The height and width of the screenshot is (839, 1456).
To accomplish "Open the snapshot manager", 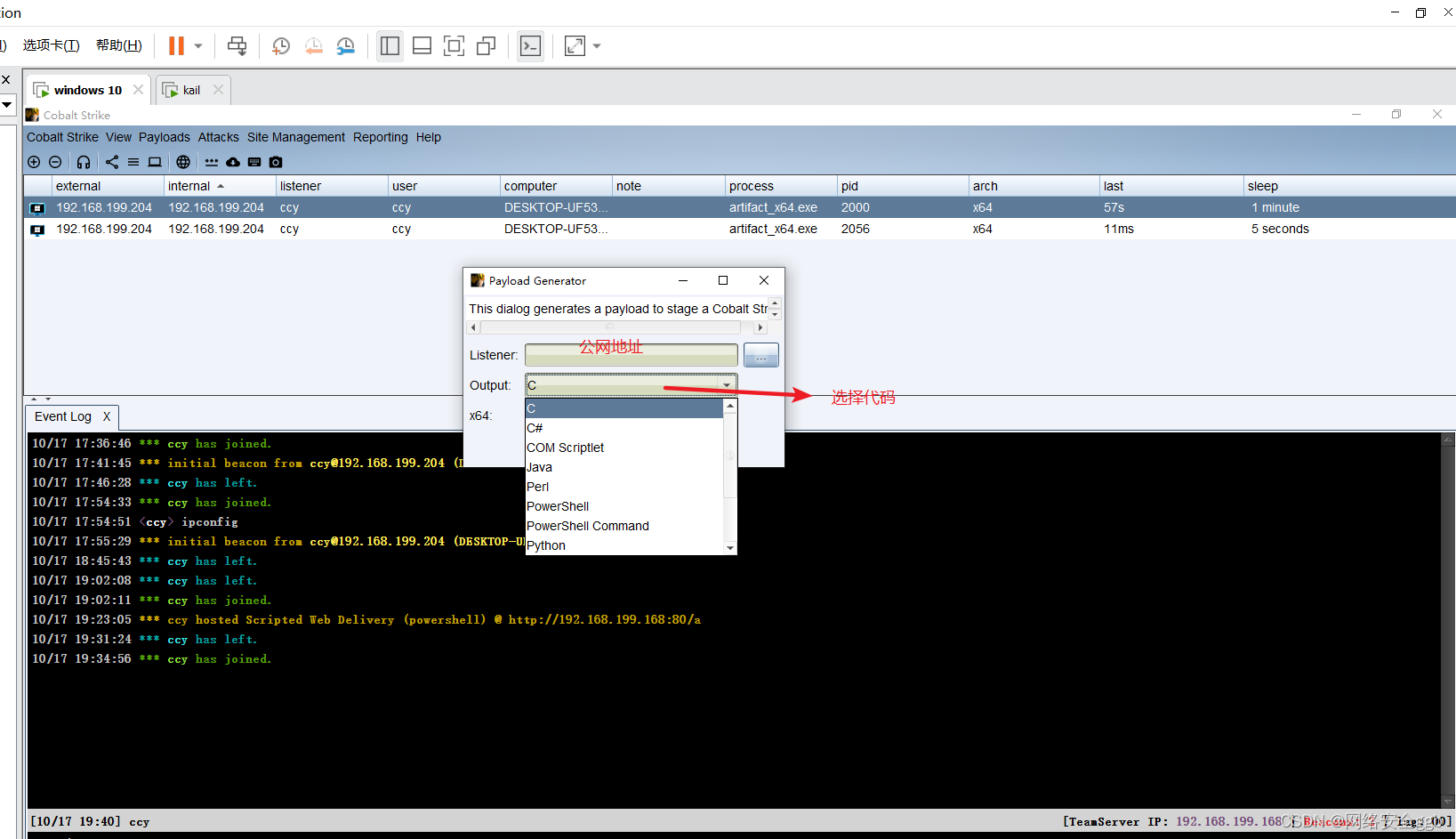I will point(345,45).
